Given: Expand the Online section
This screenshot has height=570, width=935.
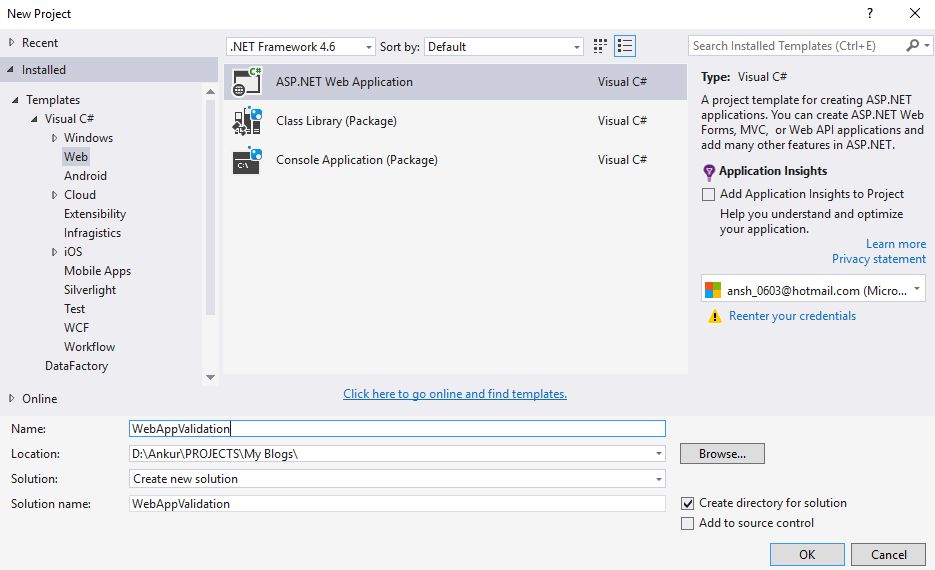Looking at the screenshot, I should [11, 398].
